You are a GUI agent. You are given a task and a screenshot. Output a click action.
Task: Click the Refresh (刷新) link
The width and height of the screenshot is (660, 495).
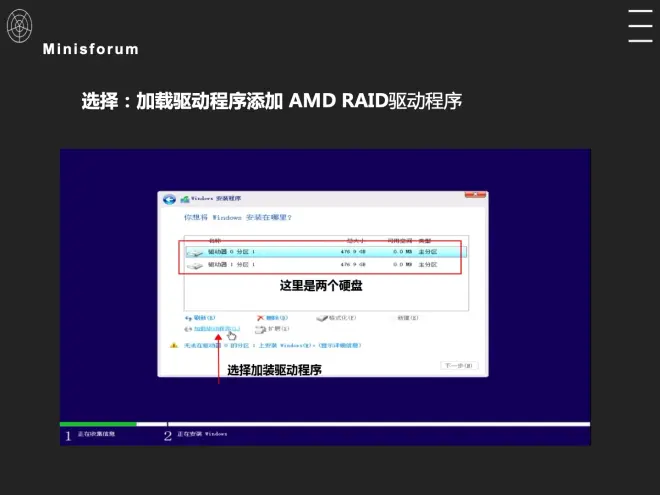[x=205, y=318]
